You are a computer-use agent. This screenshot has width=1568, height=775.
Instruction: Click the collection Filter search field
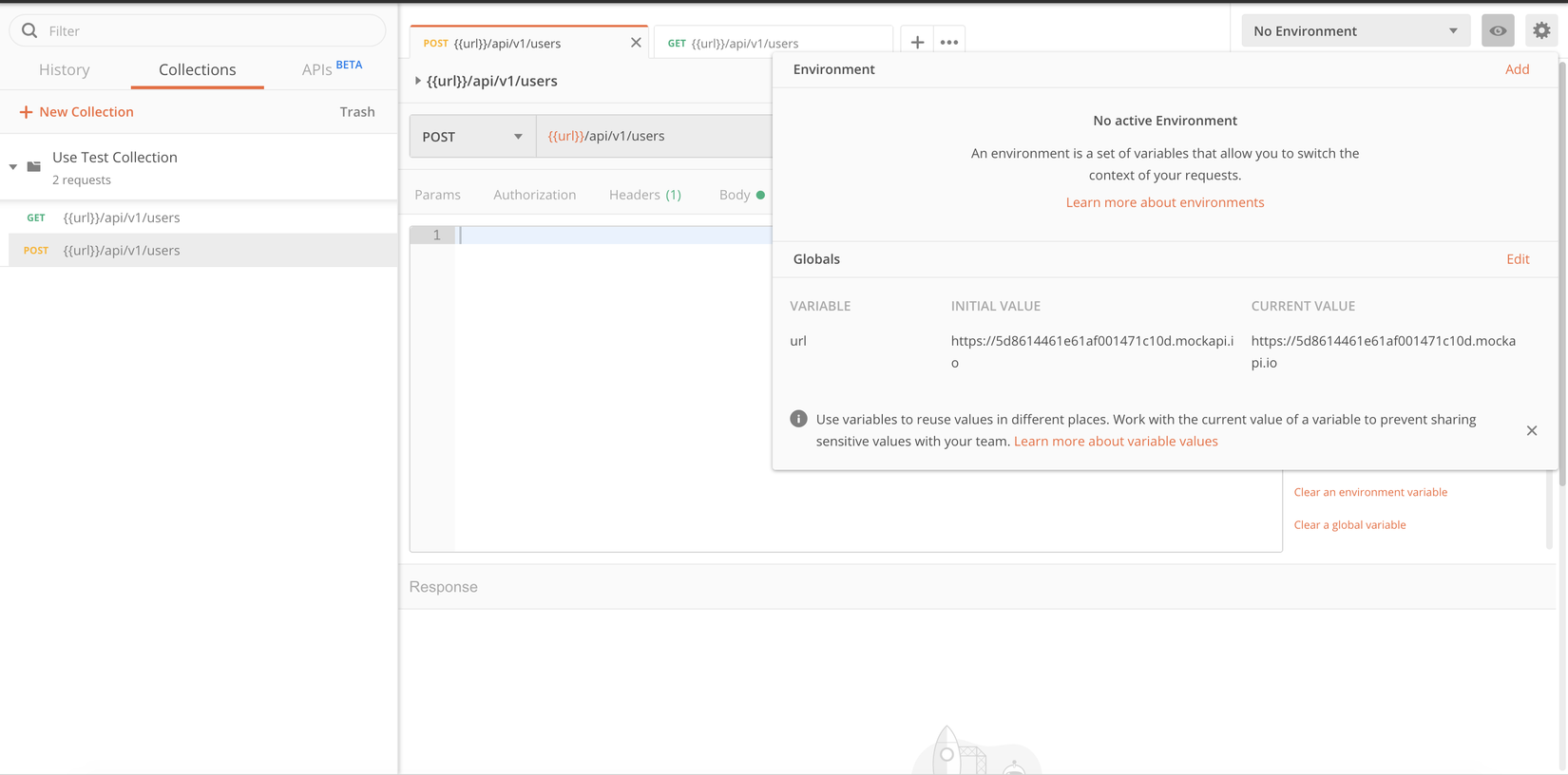point(209,31)
